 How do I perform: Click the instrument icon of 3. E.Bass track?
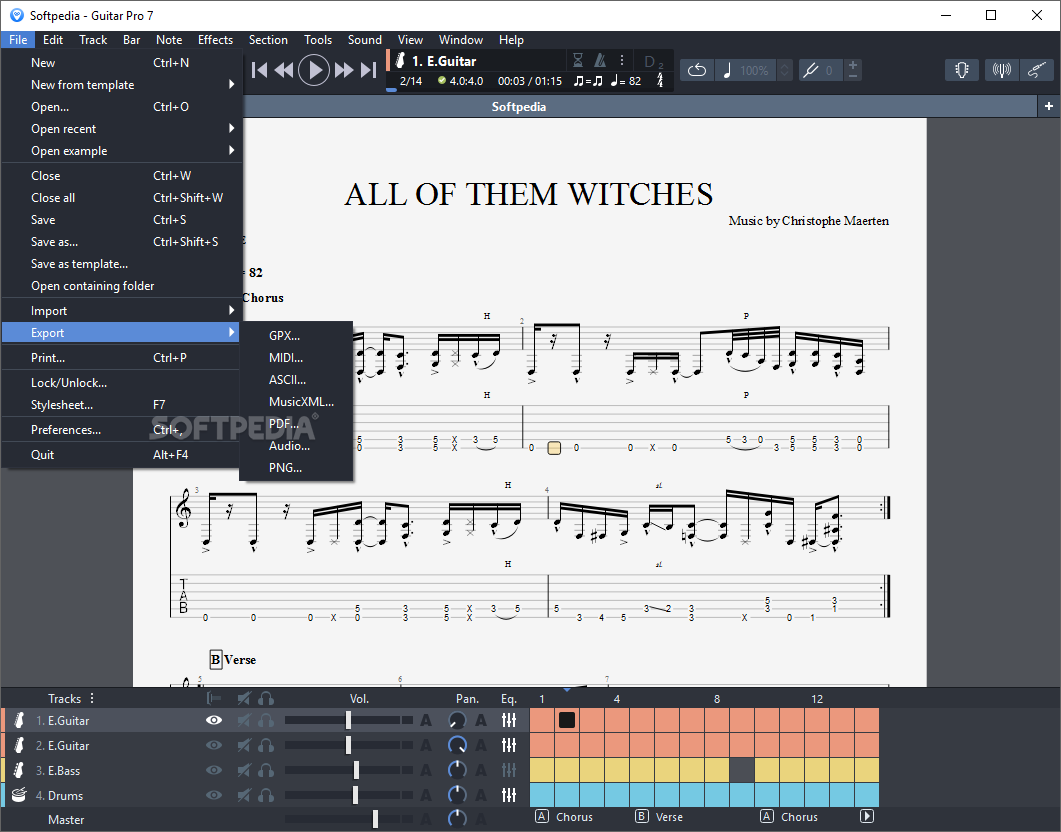tap(18, 770)
